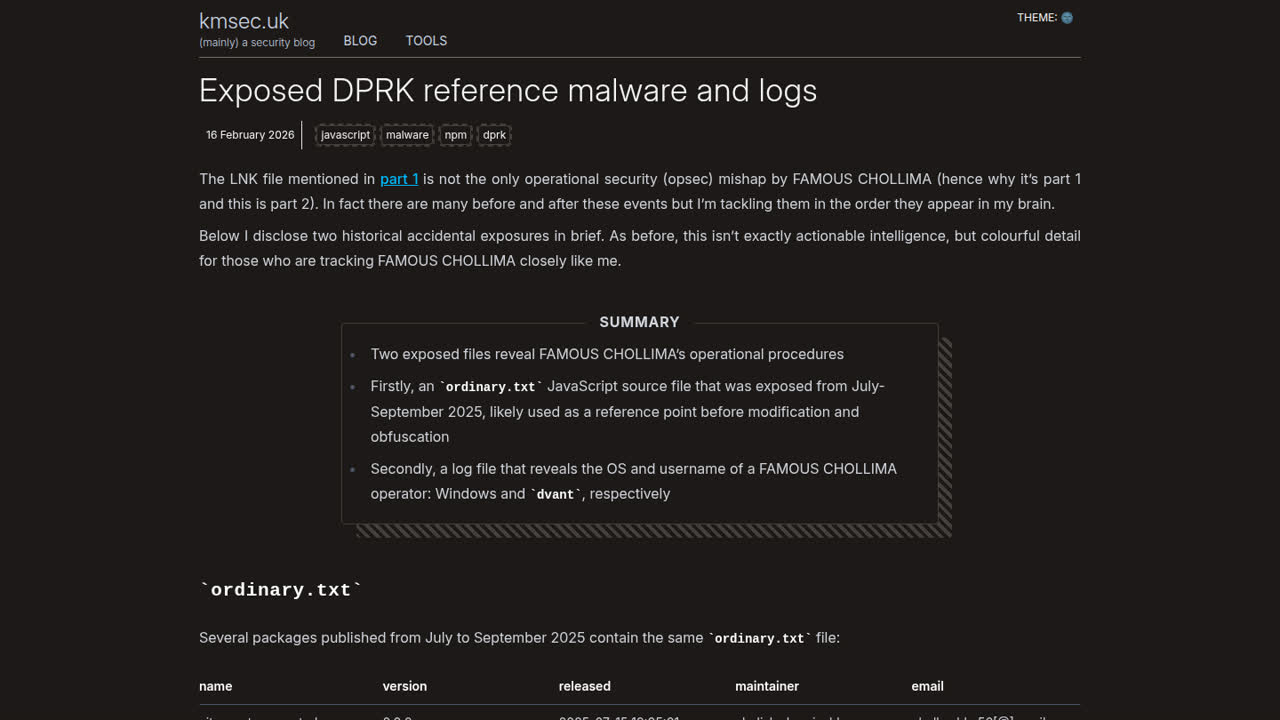Click the `ordinary.txt` section heading

point(280,590)
